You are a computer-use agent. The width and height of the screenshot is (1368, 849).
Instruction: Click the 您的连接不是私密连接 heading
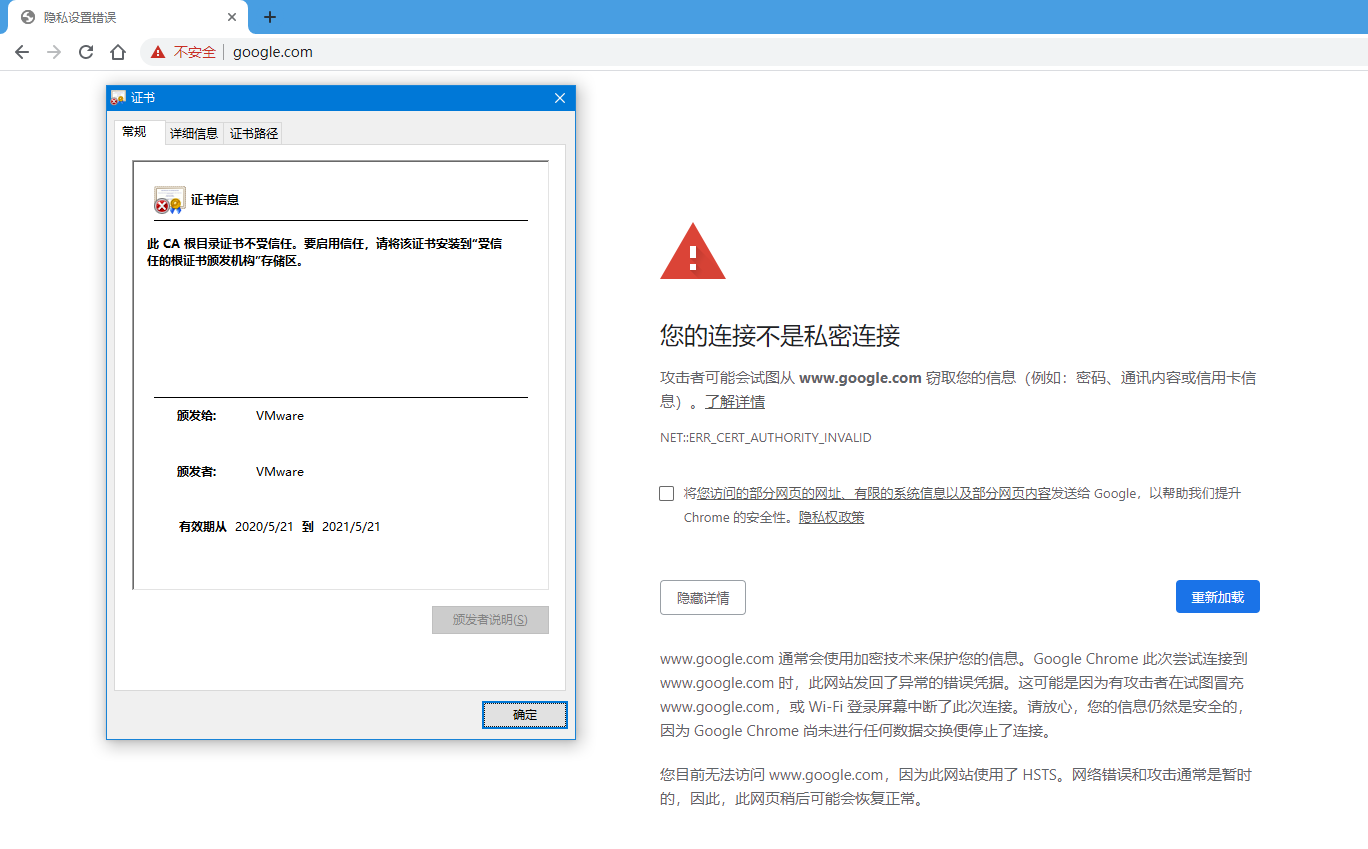point(780,335)
